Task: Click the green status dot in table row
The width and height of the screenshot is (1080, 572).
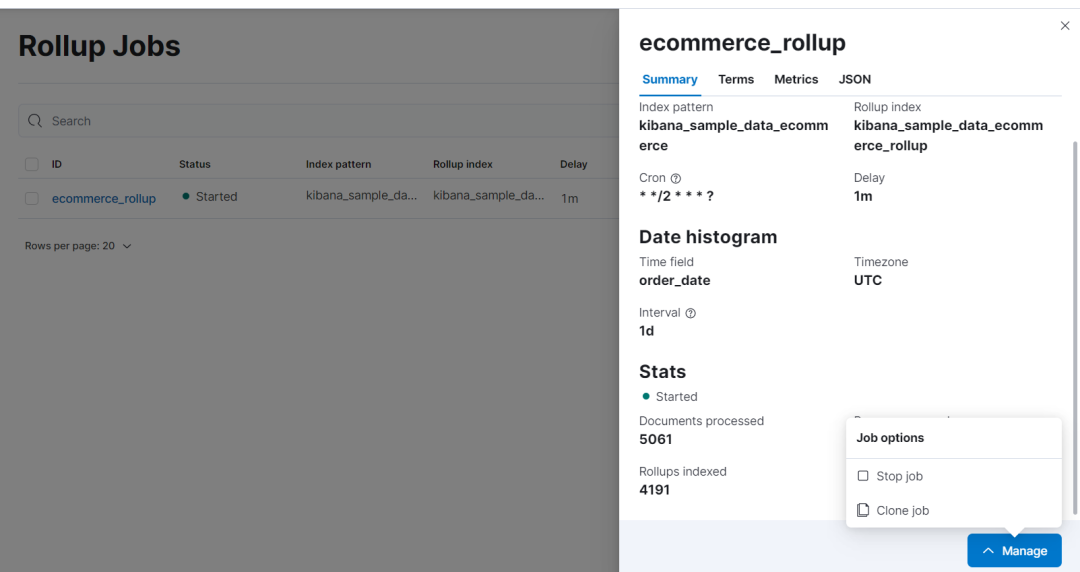Action: (185, 196)
